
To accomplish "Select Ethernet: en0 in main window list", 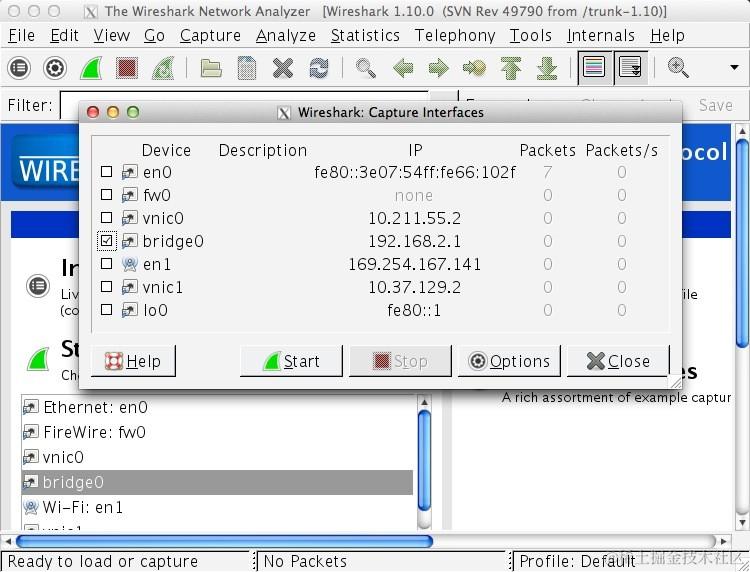I will click(x=218, y=407).
